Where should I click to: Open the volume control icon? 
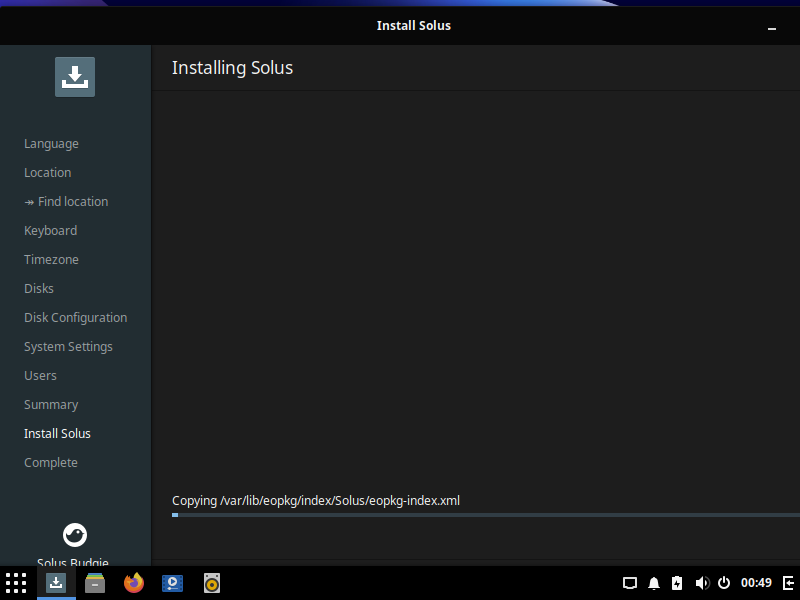pyautogui.click(x=702, y=583)
